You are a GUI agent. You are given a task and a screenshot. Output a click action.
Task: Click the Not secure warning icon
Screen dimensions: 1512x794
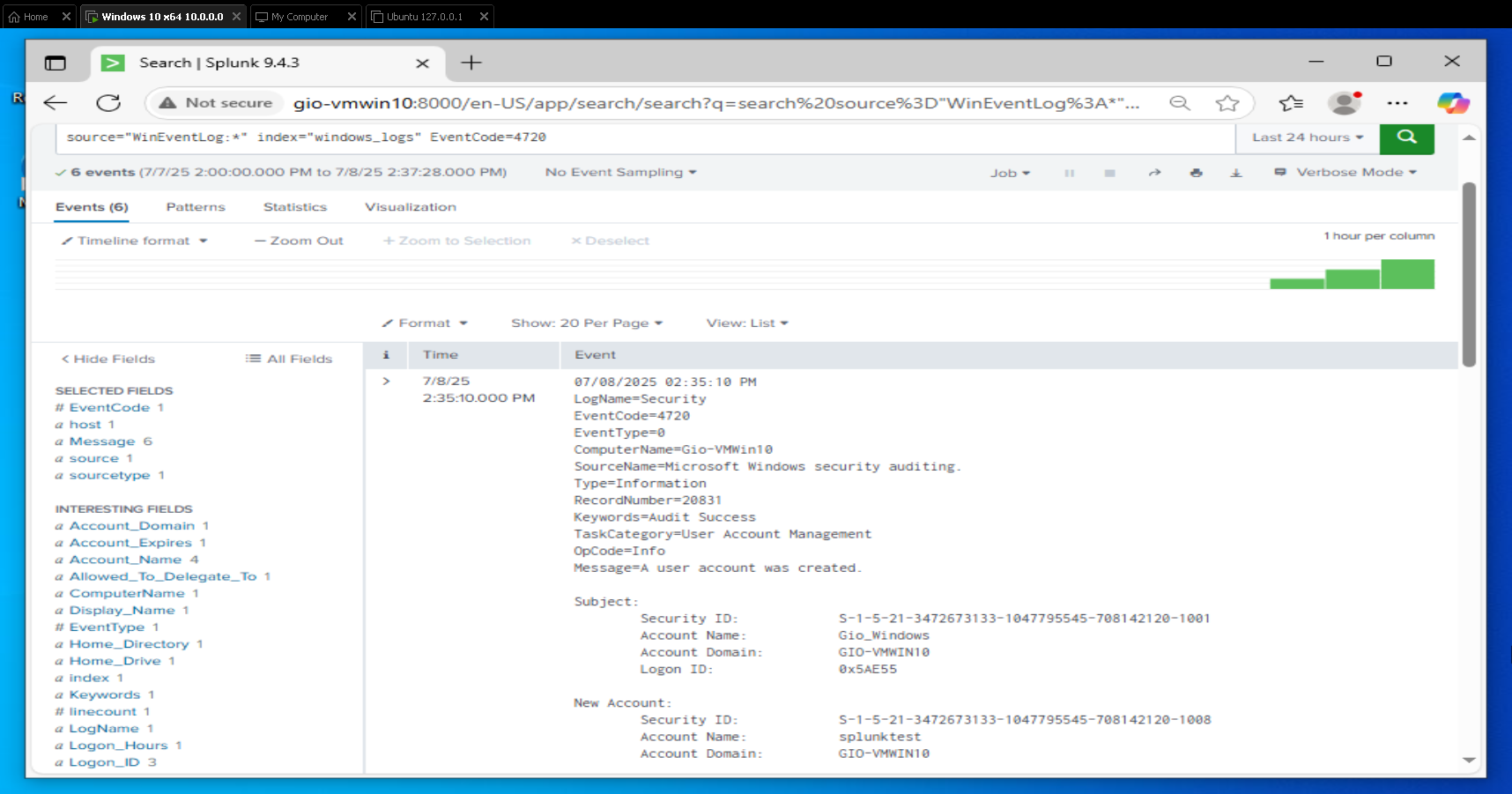click(x=167, y=103)
